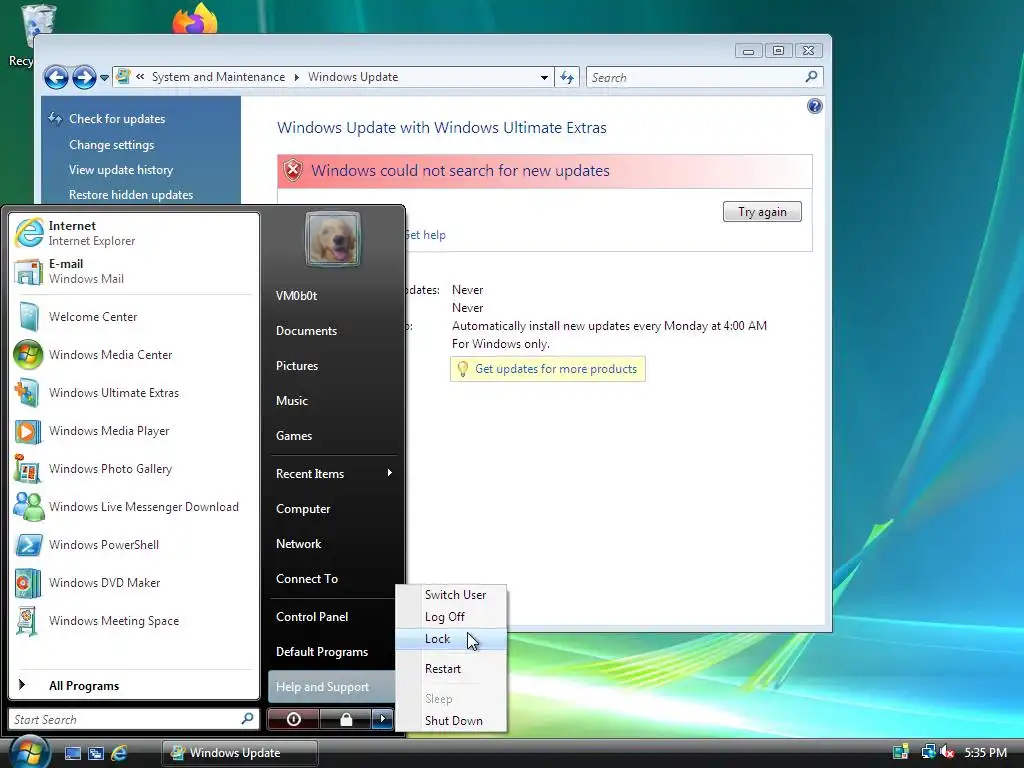Click the Start orb button
Viewport: 1024px width, 768px height.
28,752
